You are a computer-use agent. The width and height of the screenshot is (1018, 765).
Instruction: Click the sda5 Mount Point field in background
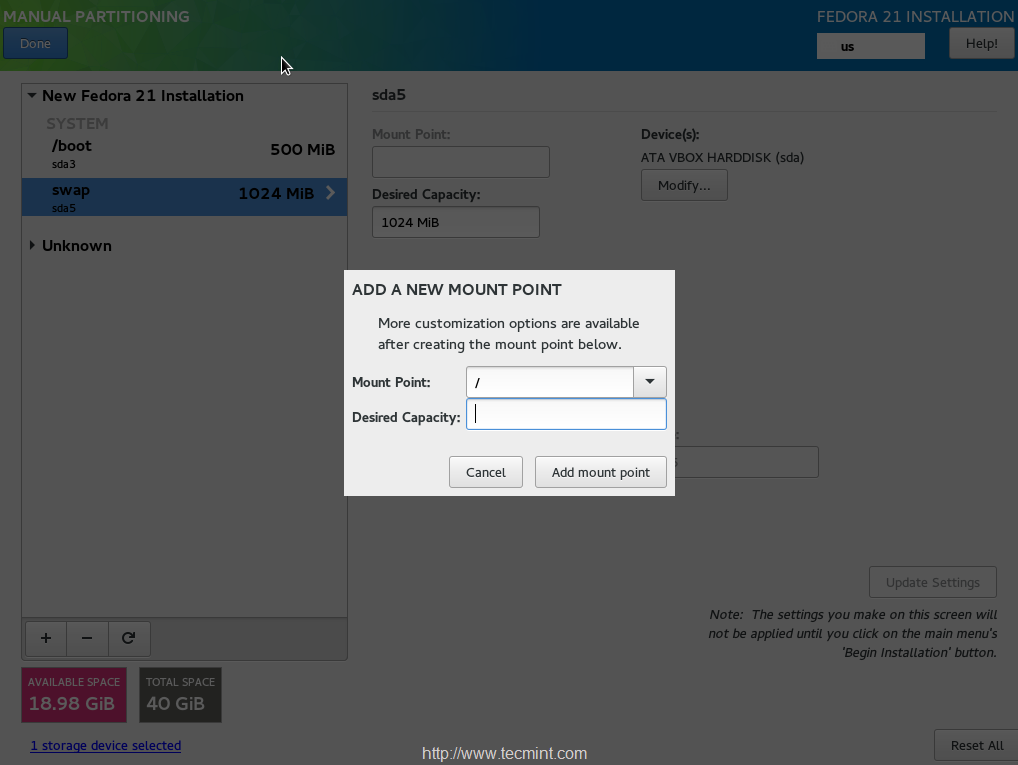coord(461,162)
